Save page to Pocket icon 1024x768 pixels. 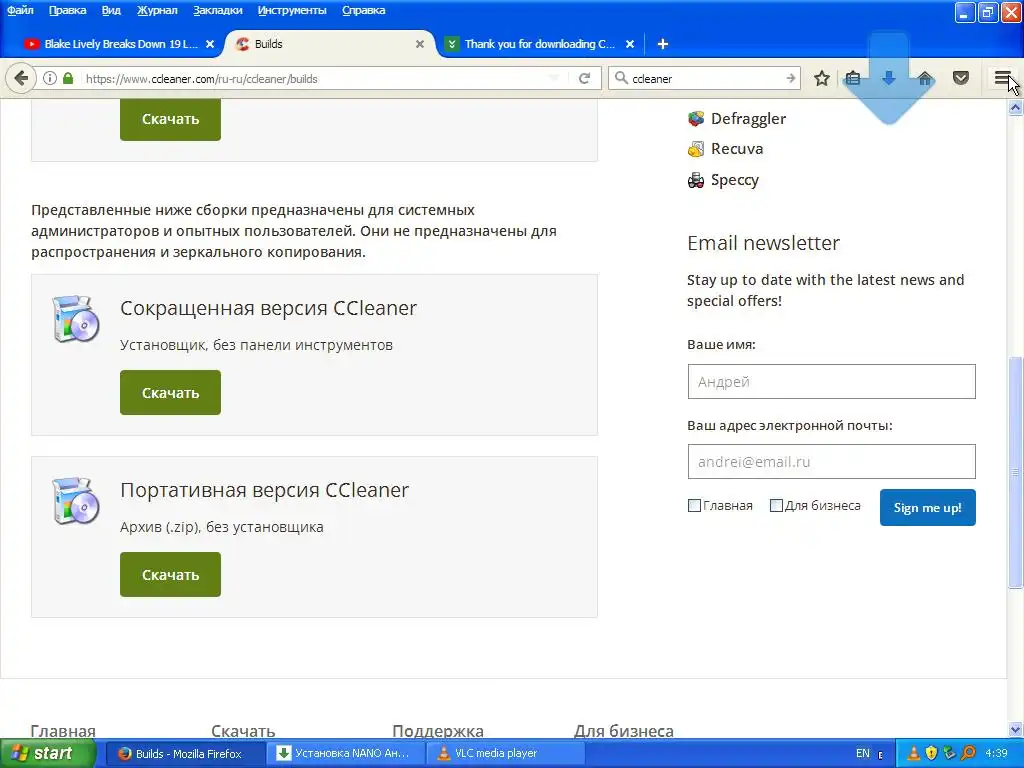click(x=961, y=78)
